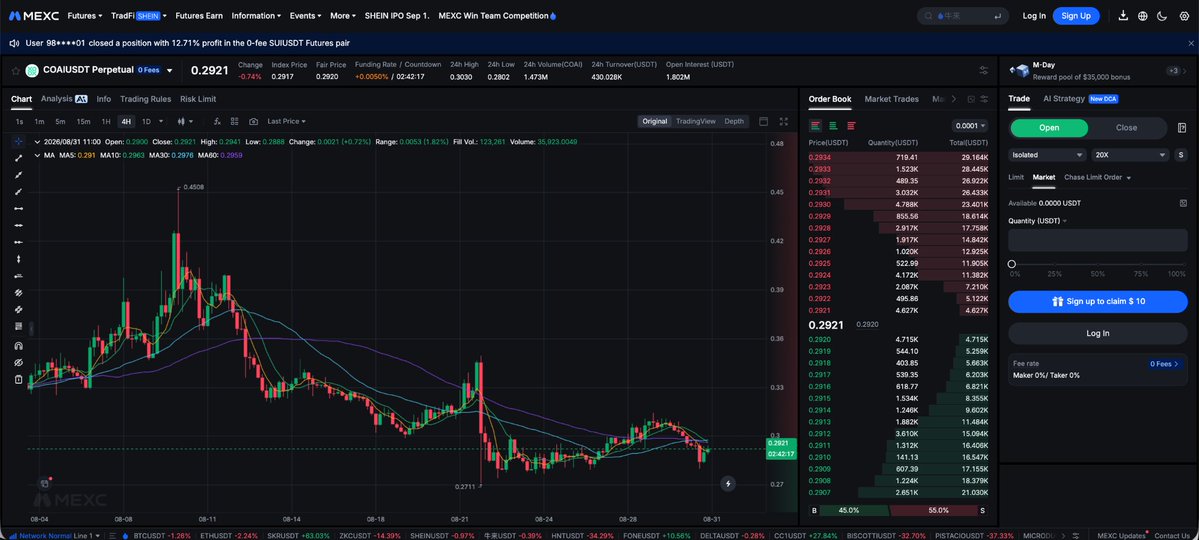Collapse the MA indicator legend chevron
The width and height of the screenshot is (1199, 540).
pyautogui.click(x=37, y=155)
